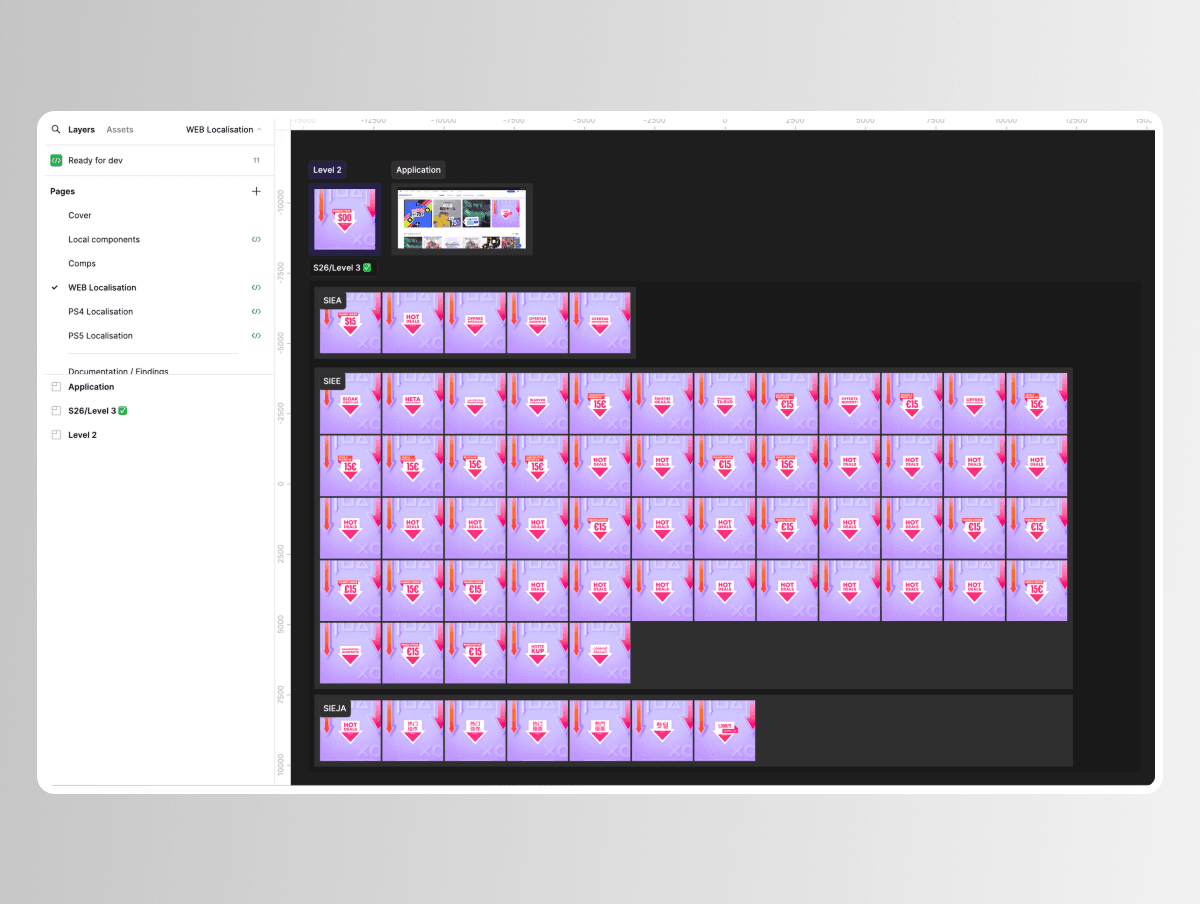Click the SIEE section label on canvas
This screenshot has width=1200, height=904.
[x=332, y=381]
